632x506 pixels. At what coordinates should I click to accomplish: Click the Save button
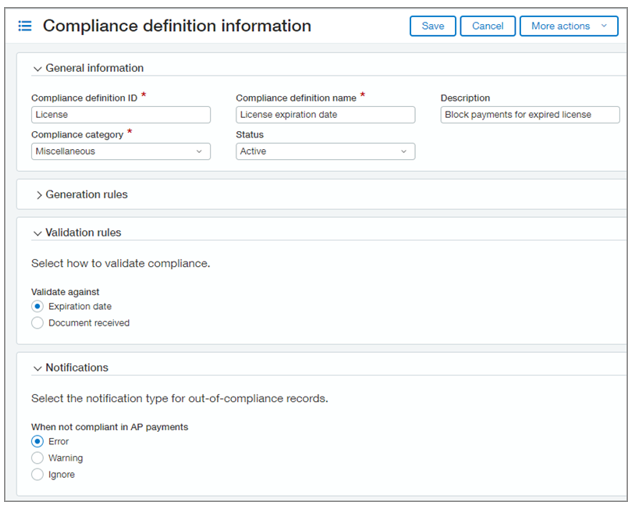point(433,26)
